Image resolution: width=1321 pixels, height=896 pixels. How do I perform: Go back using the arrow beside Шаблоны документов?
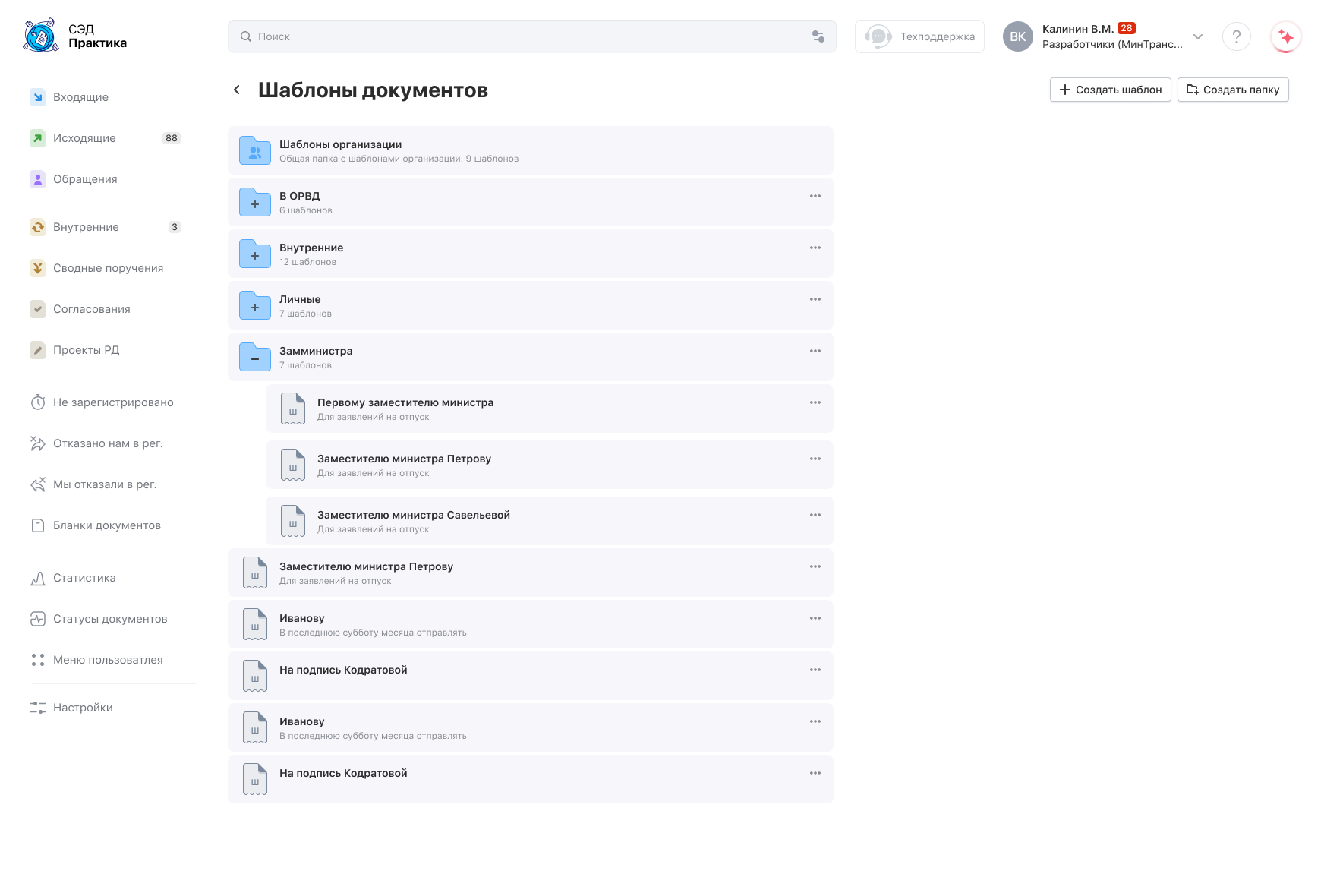pos(237,90)
